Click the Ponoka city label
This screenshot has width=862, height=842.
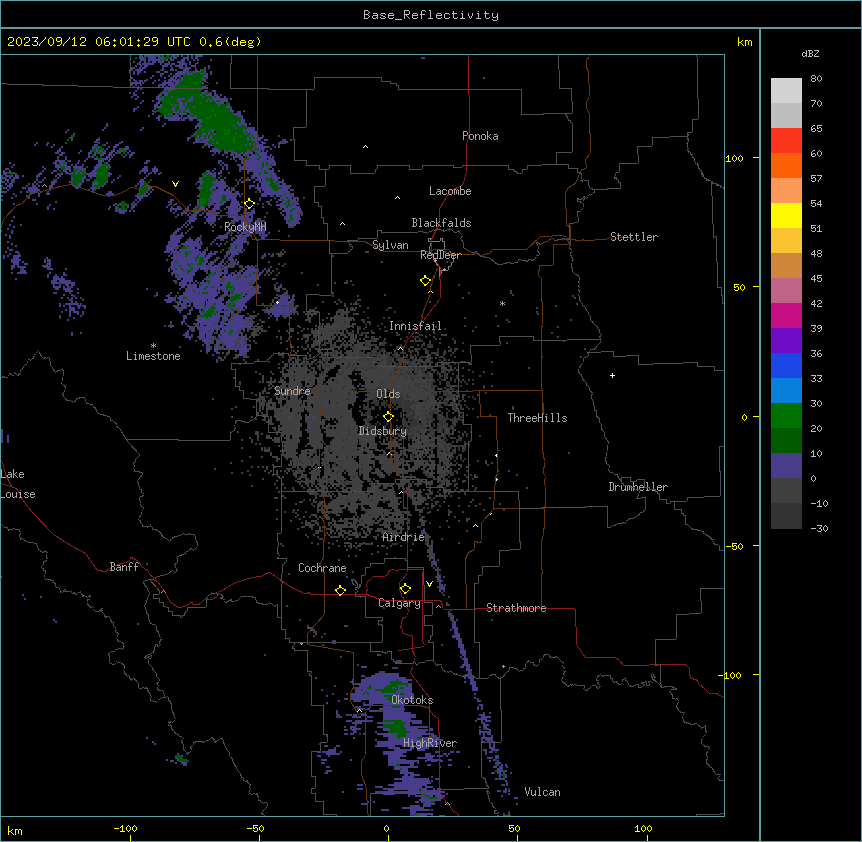480,136
